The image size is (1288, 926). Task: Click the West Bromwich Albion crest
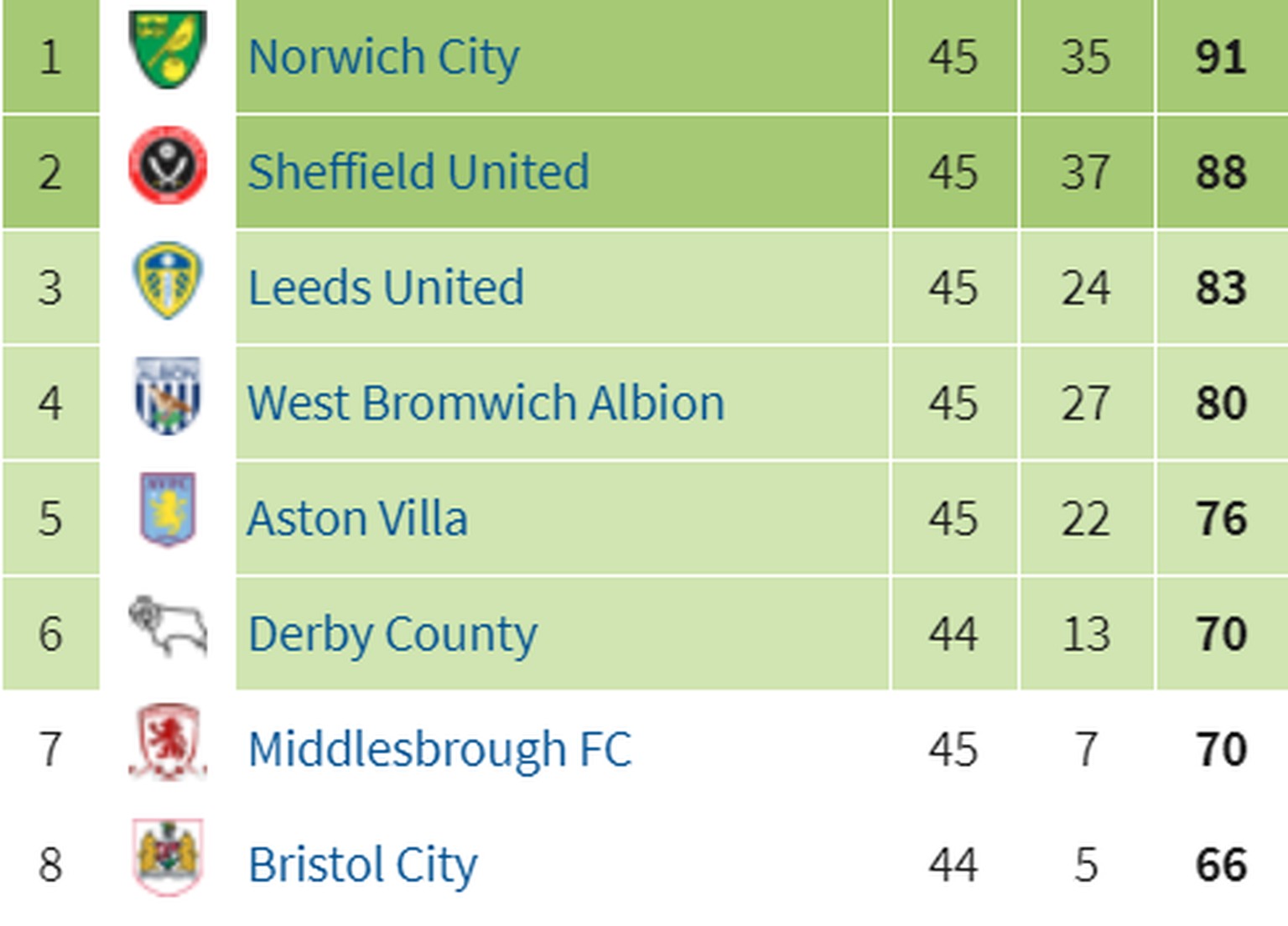click(x=168, y=395)
